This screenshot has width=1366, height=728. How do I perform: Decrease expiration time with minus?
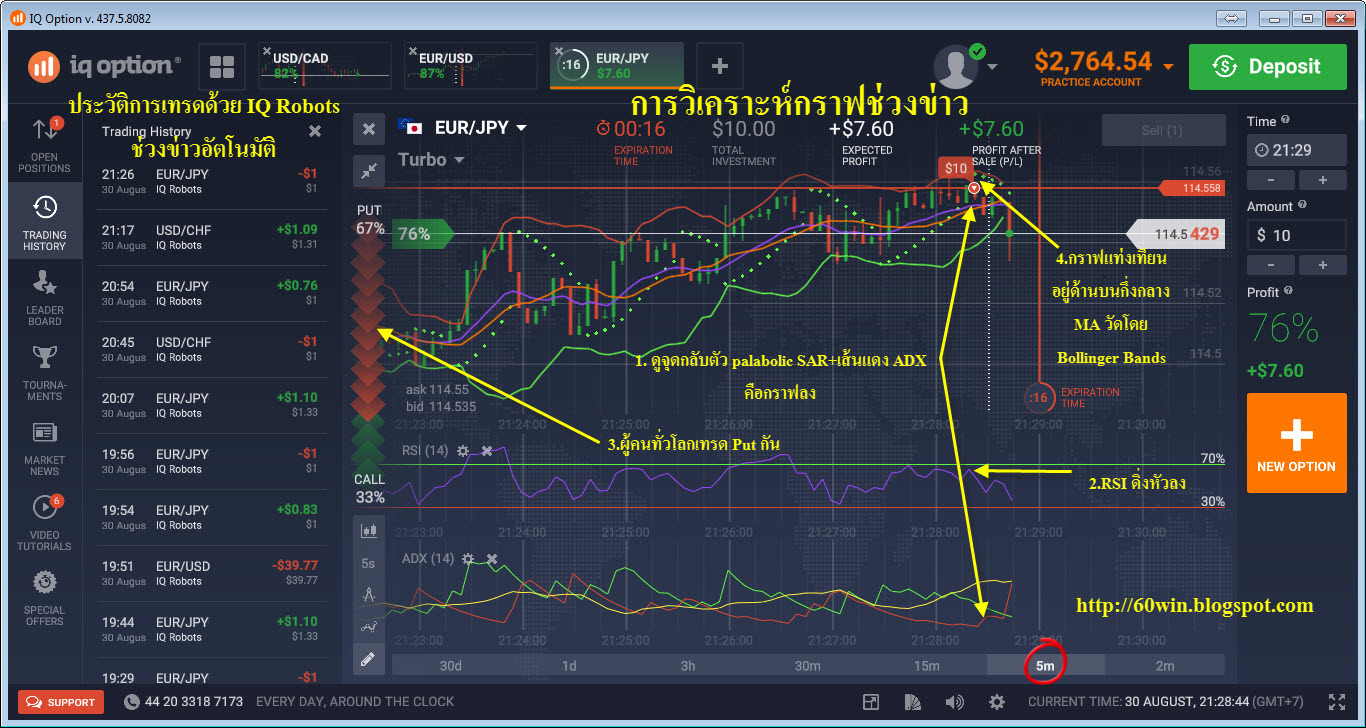click(1272, 180)
